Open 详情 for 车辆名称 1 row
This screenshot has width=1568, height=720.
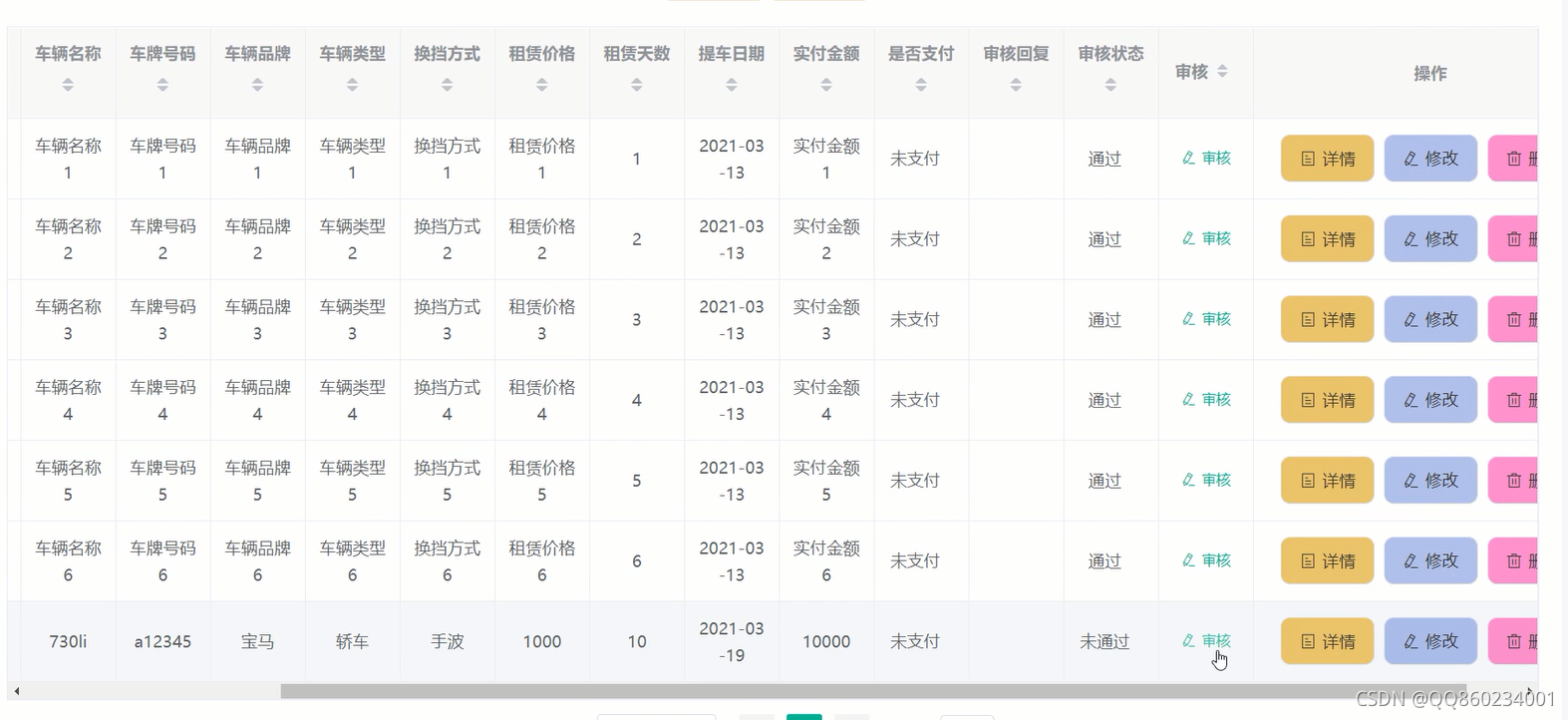click(1327, 159)
